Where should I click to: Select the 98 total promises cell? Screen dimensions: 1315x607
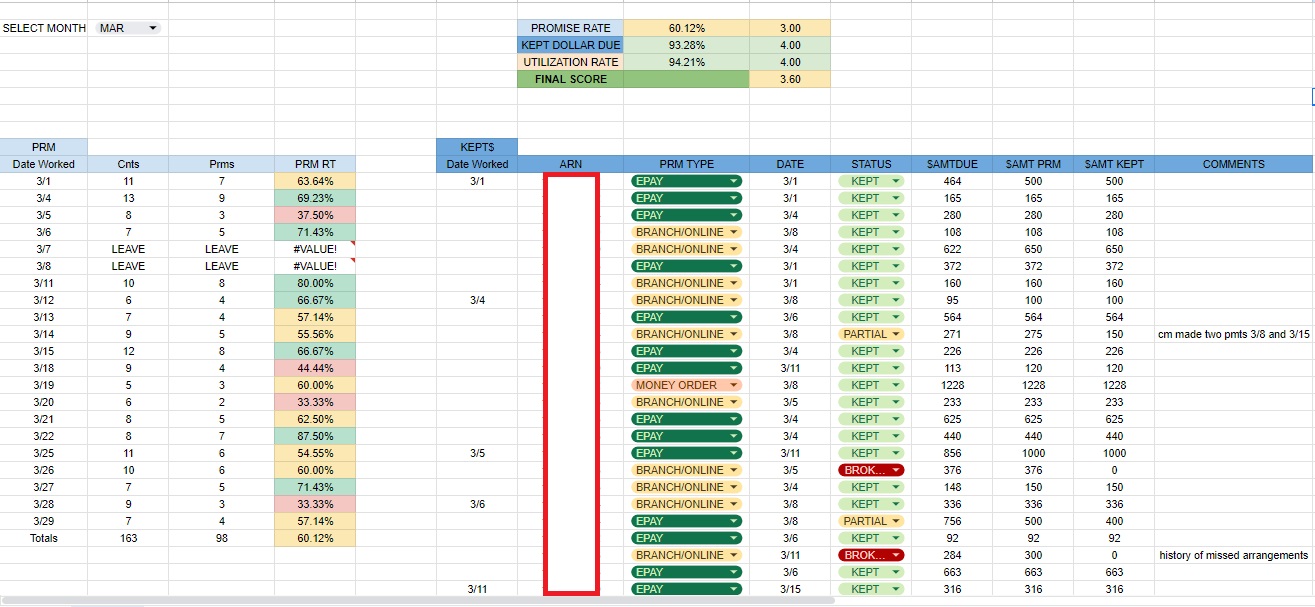click(x=221, y=538)
